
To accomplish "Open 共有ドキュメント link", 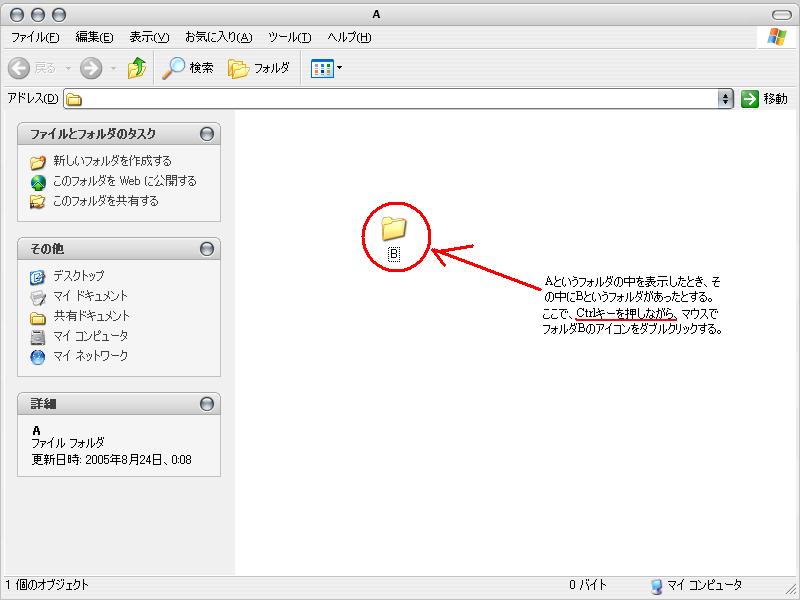I will [x=92, y=316].
